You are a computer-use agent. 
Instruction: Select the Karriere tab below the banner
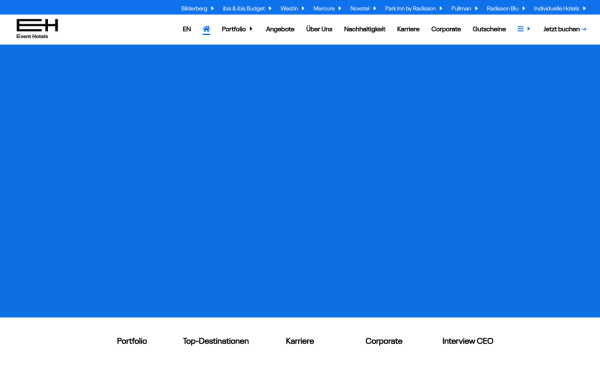click(x=300, y=341)
